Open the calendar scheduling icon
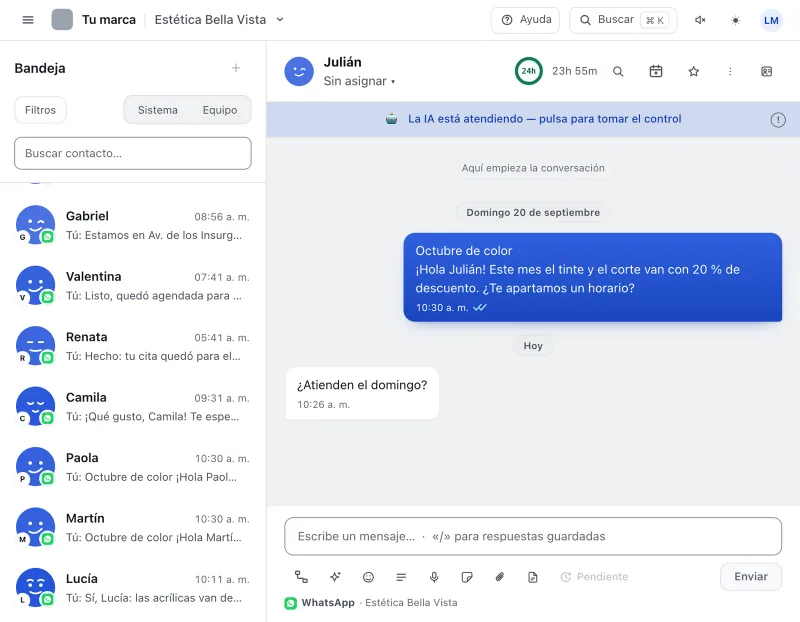This screenshot has height=622, width=800. click(x=656, y=71)
